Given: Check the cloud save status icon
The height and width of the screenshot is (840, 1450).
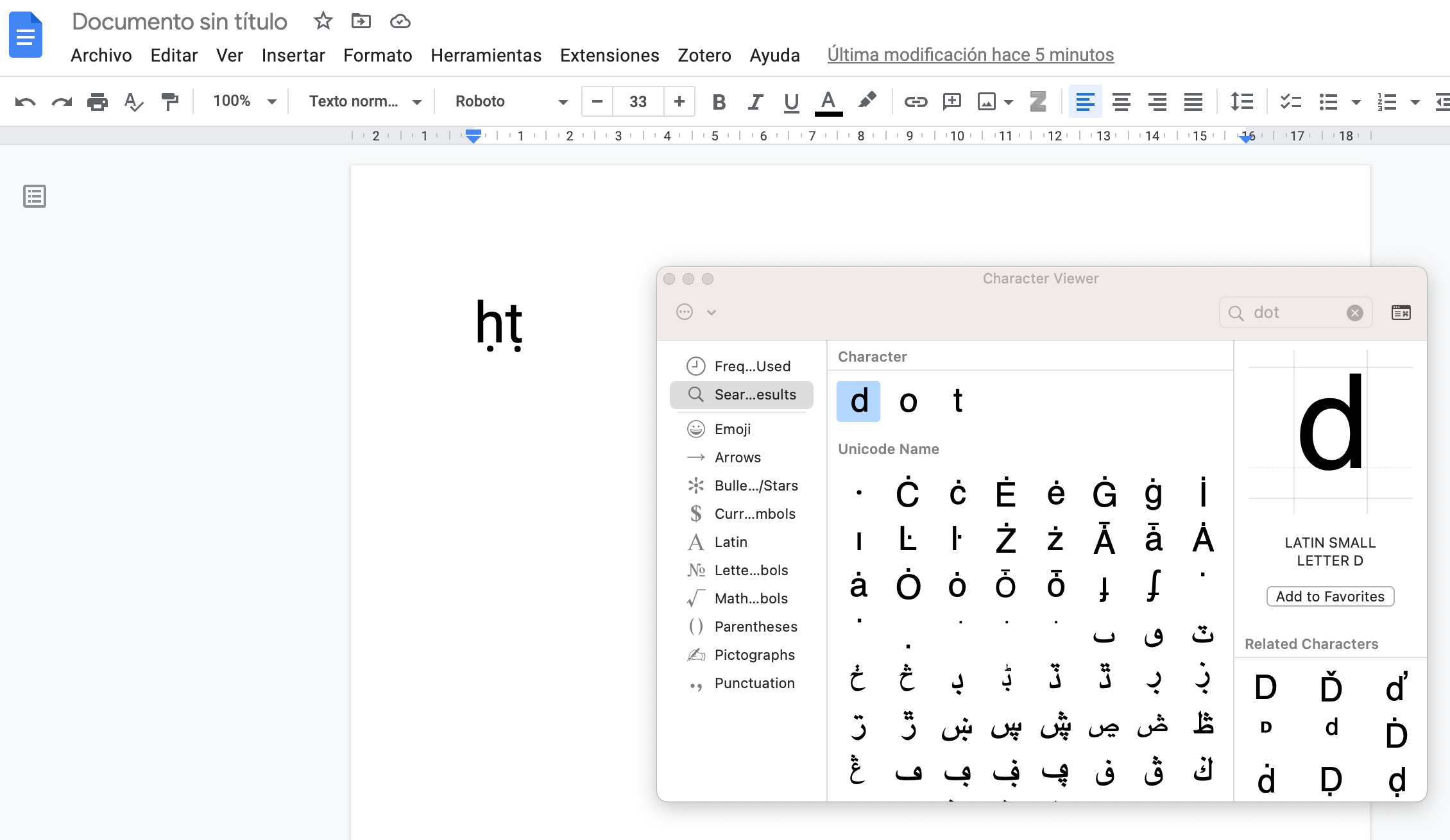Looking at the screenshot, I should point(400,22).
